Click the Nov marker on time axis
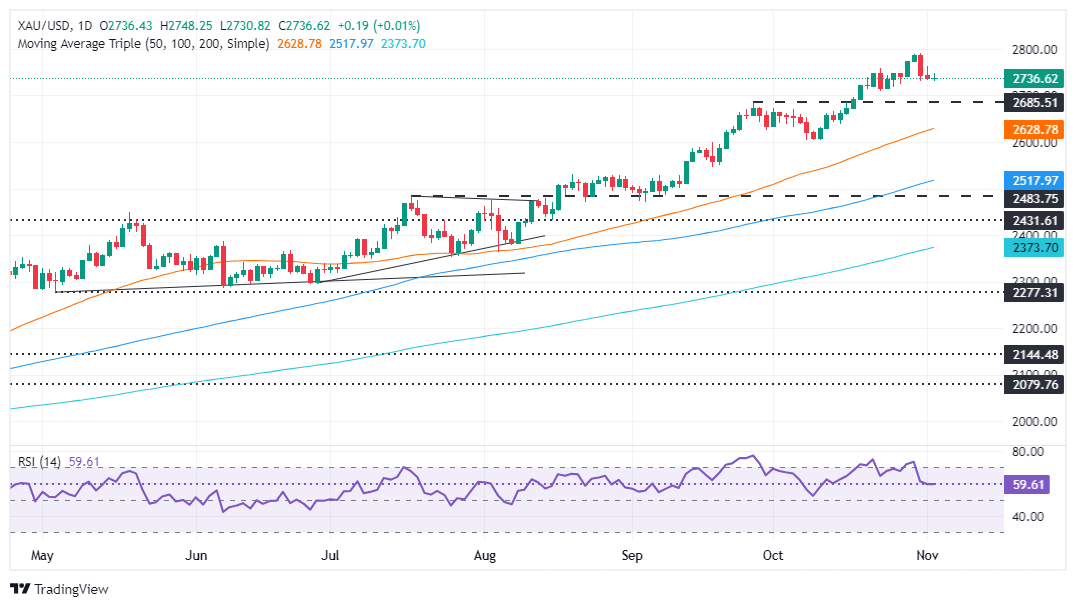Image resolution: width=1076 pixels, height=607 pixels. click(927, 555)
